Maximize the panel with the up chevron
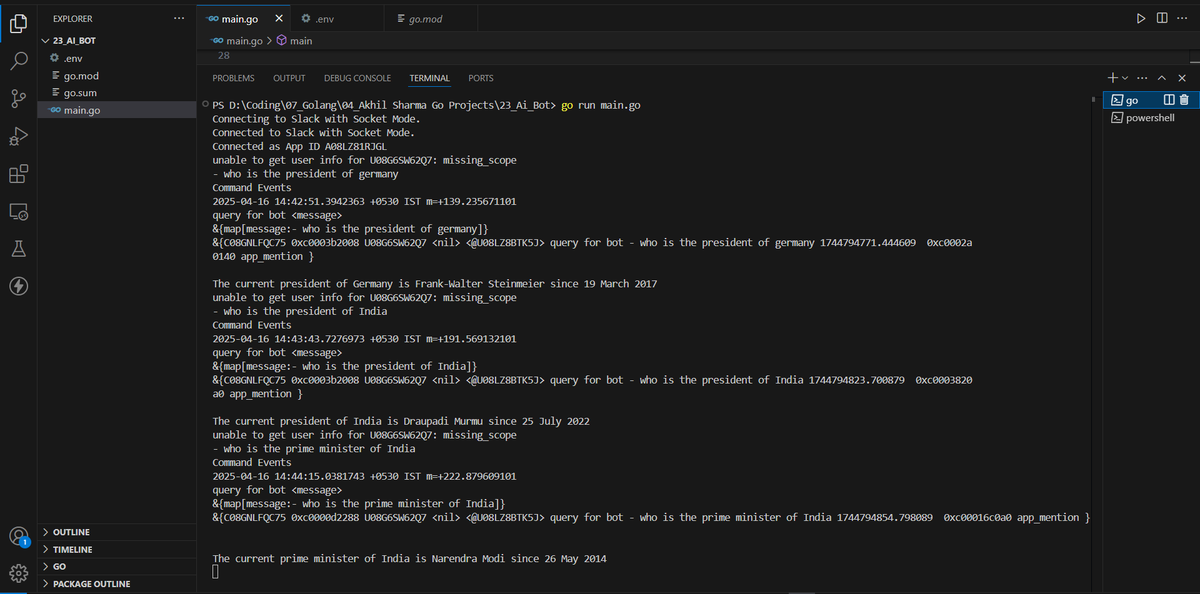Screen dimensions: 1200x594 point(1162,78)
